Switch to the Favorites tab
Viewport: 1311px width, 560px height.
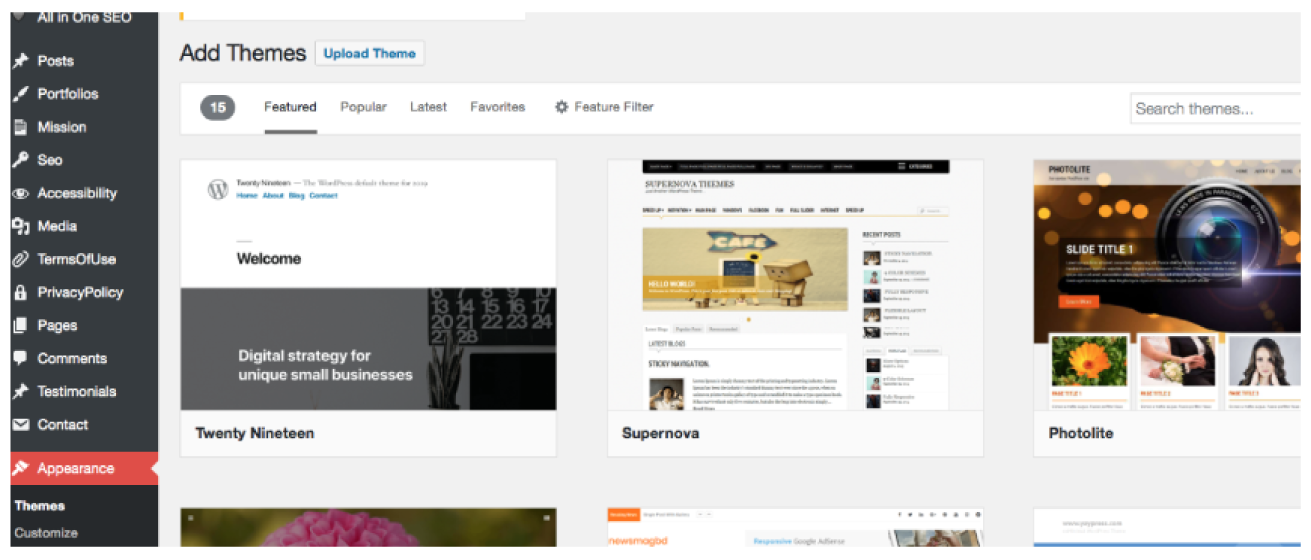click(x=498, y=107)
